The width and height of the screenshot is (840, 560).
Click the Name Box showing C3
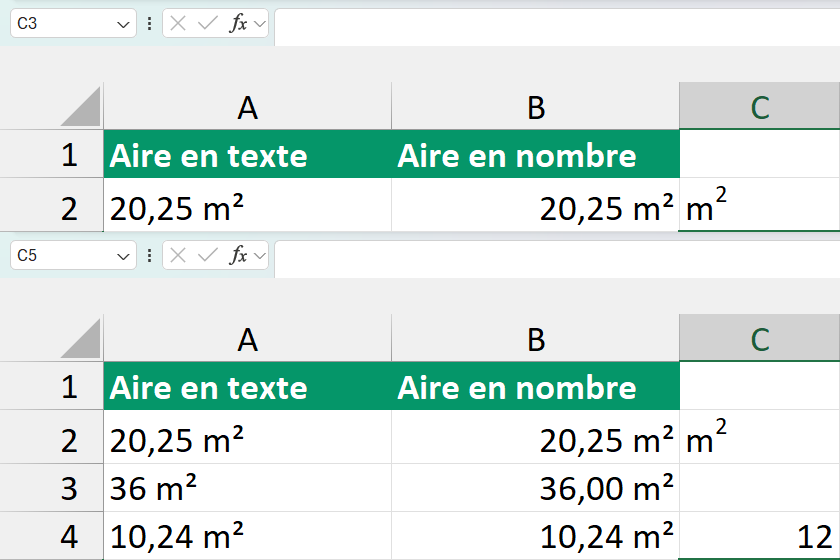(x=73, y=24)
